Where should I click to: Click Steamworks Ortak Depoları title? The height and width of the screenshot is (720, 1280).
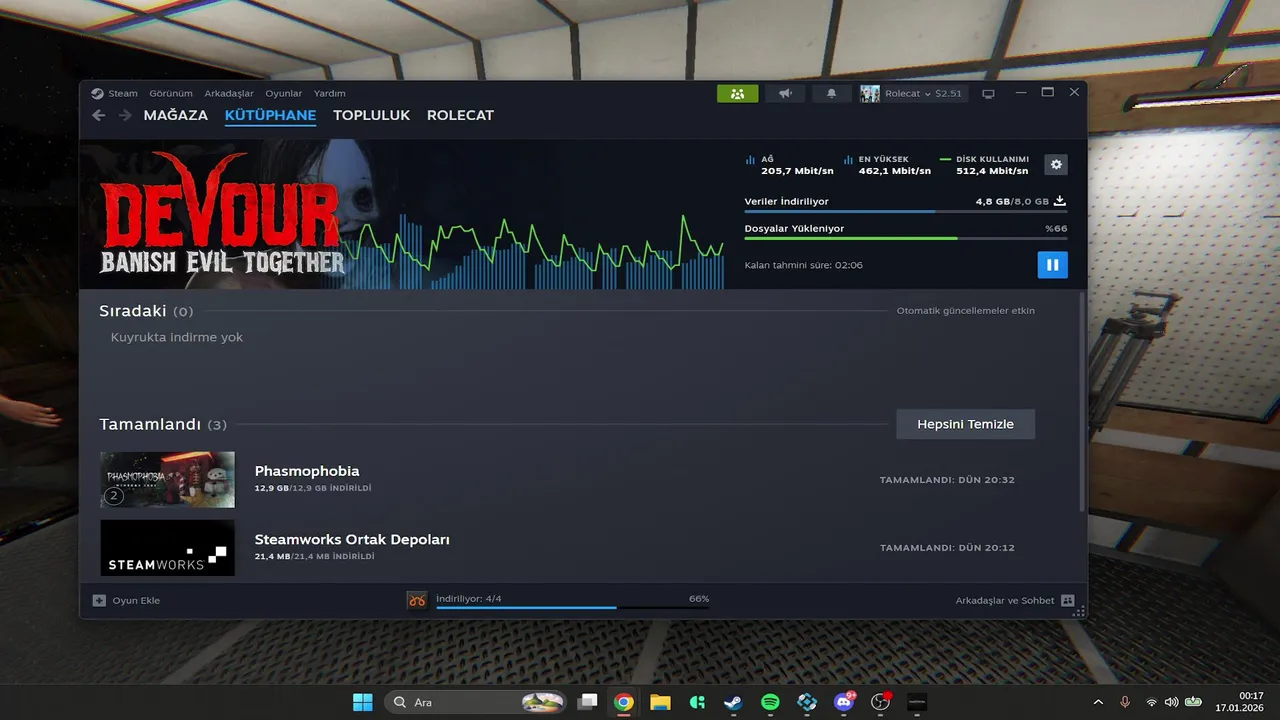[352, 539]
